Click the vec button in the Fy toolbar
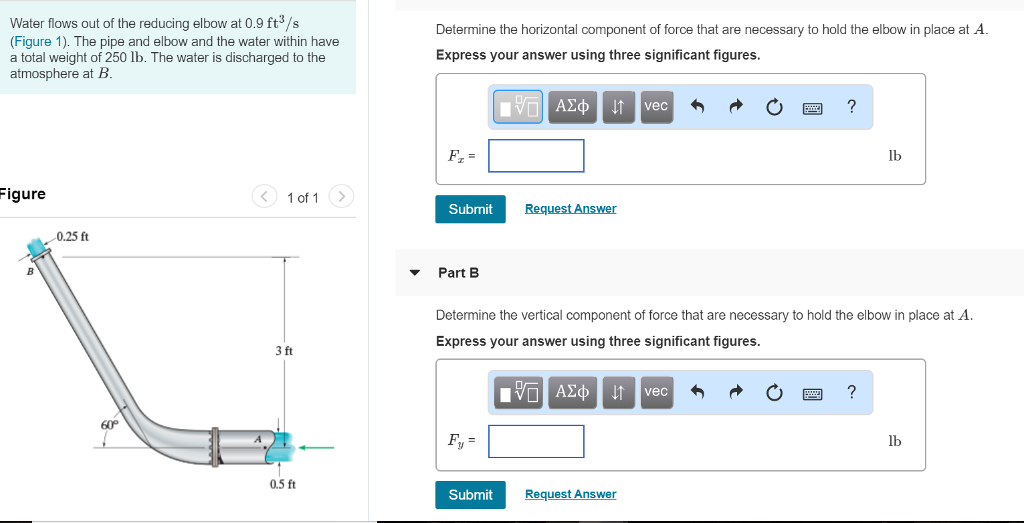Screen dimensions: 1024x523 click(x=656, y=392)
